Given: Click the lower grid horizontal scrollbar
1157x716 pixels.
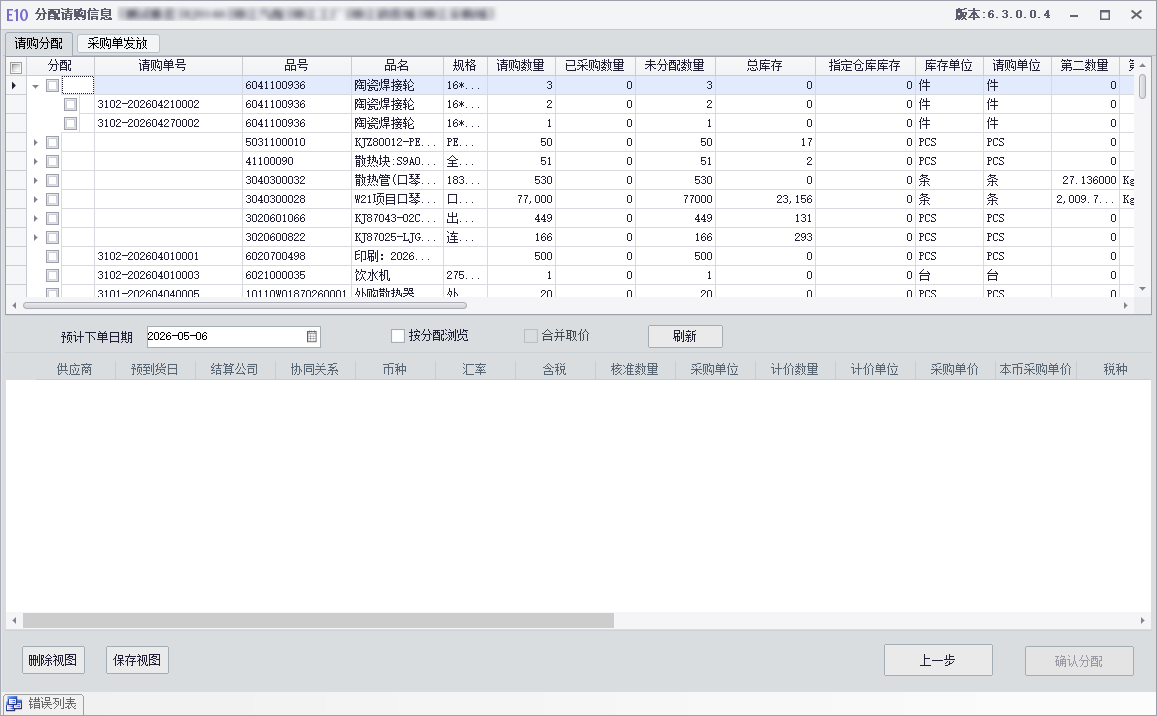Looking at the screenshot, I should pyautogui.click(x=318, y=621).
